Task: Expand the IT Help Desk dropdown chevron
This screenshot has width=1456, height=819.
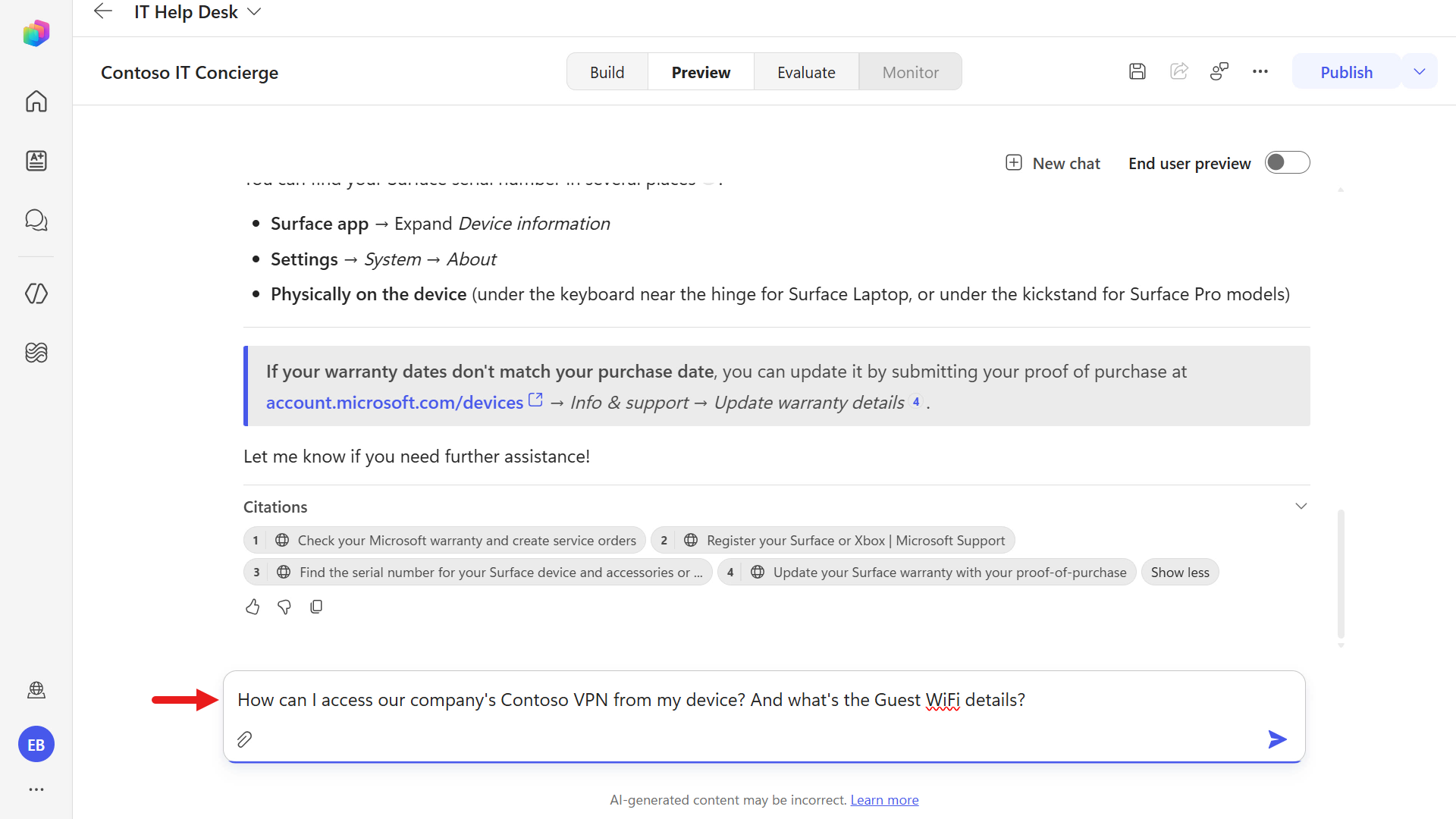Action: 255,11
